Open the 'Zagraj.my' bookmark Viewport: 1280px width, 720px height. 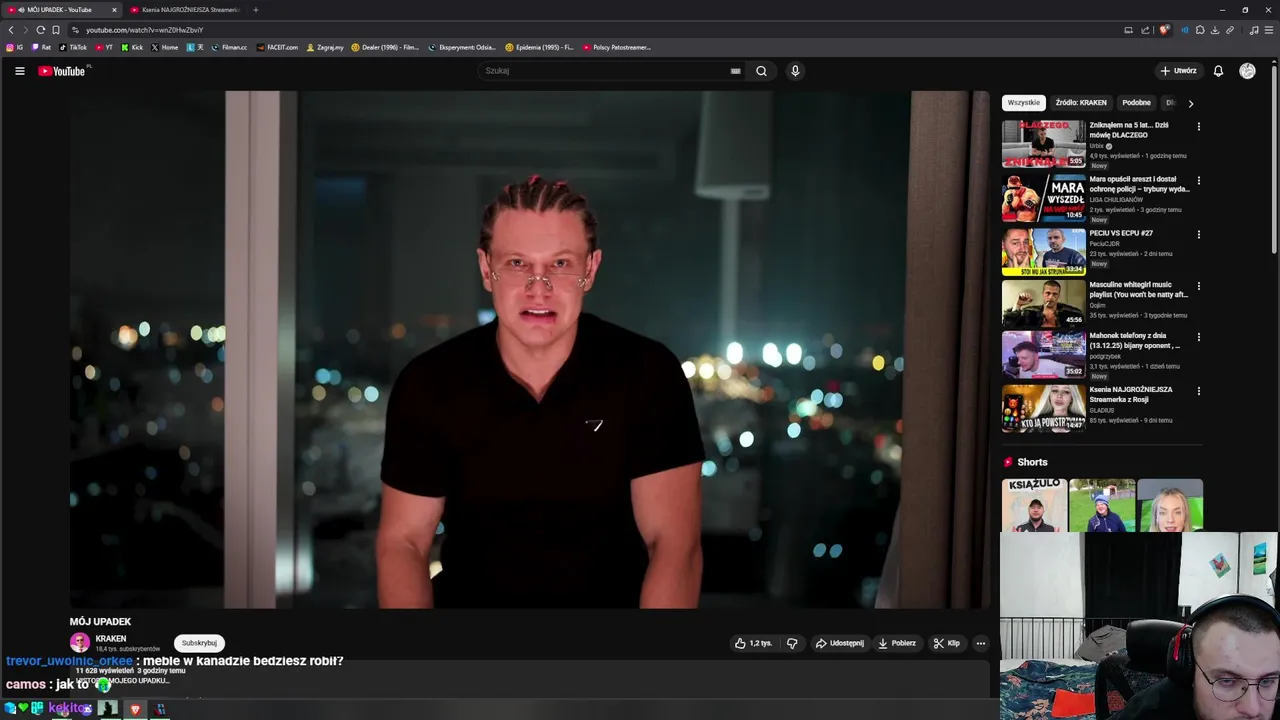click(325, 47)
